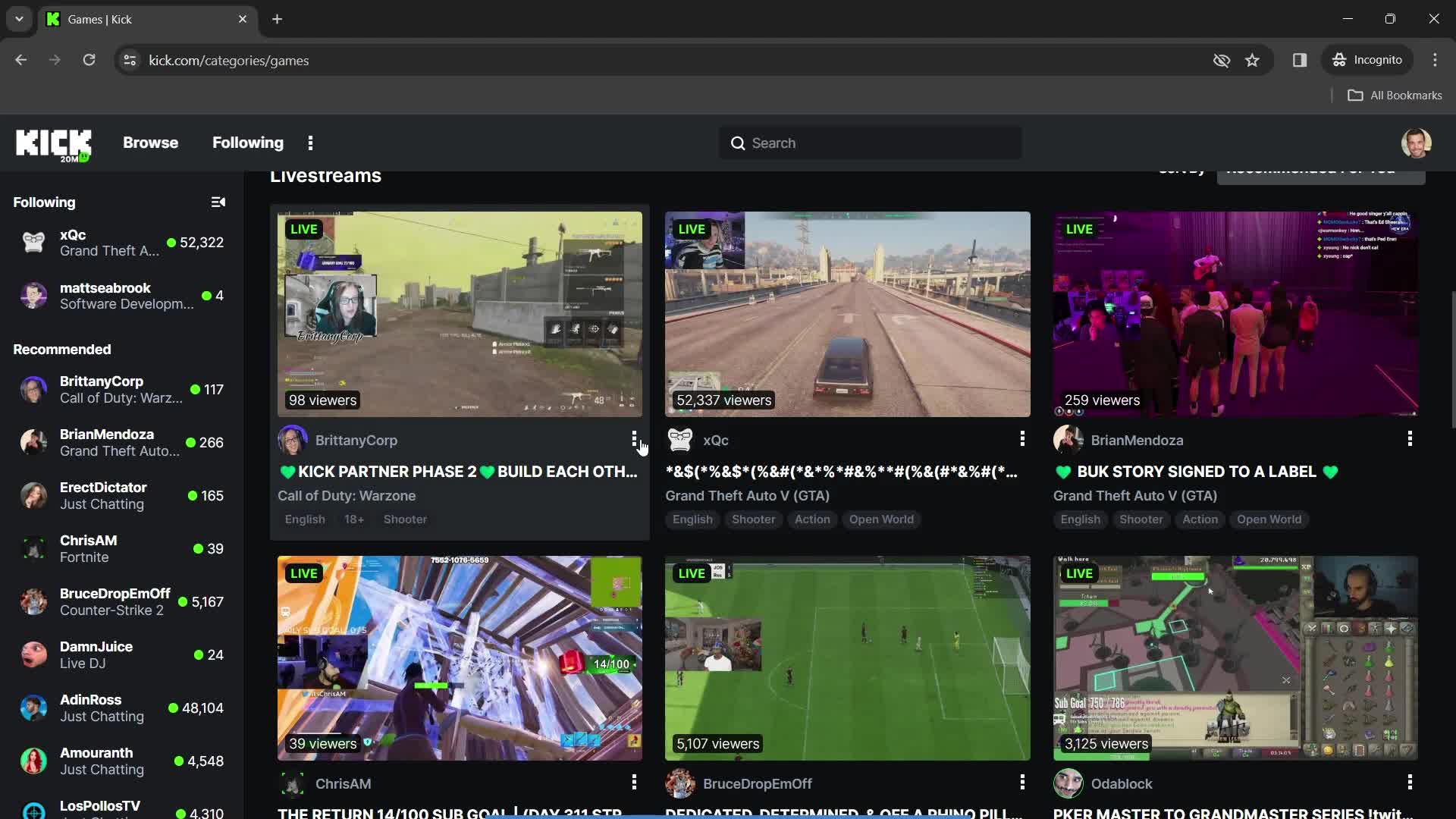Click BrittanyCorp avatar under her stream card
The image size is (1456, 819).
292,441
